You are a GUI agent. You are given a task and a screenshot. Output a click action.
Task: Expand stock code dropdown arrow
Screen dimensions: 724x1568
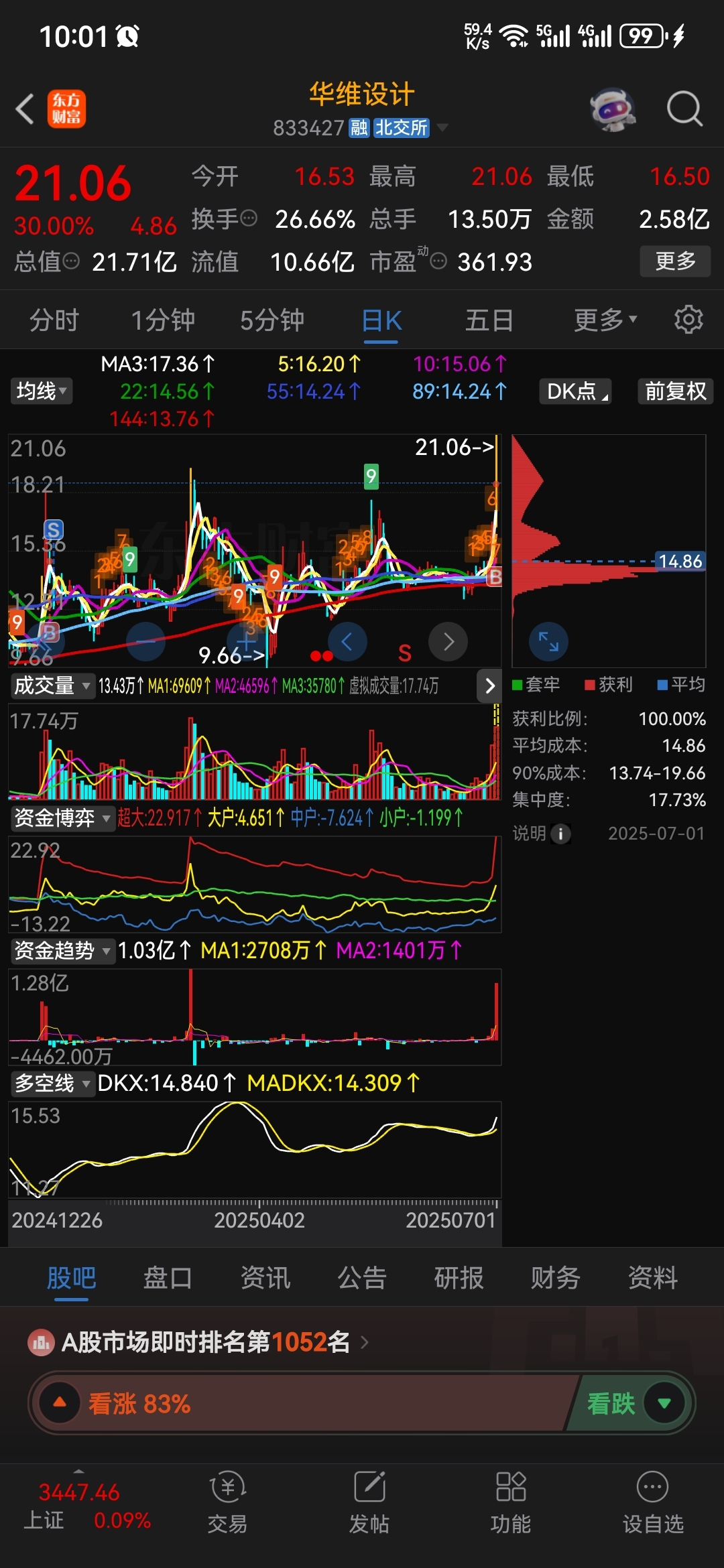pos(442,127)
